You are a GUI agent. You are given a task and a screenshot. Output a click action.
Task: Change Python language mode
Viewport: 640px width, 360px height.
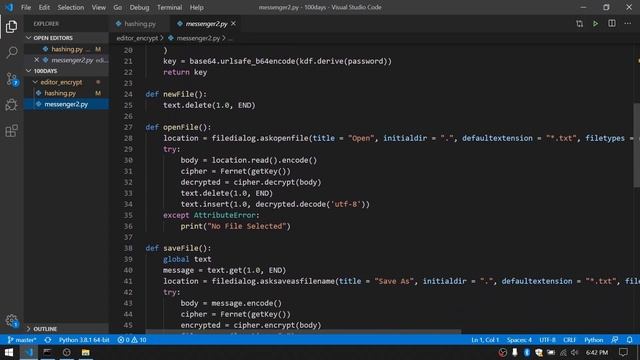coord(593,340)
